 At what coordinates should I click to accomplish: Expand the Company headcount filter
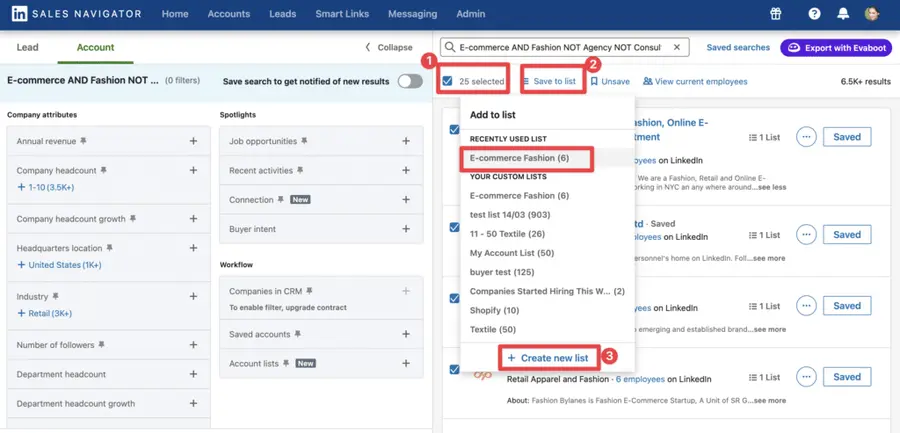pyautogui.click(x=193, y=171)
